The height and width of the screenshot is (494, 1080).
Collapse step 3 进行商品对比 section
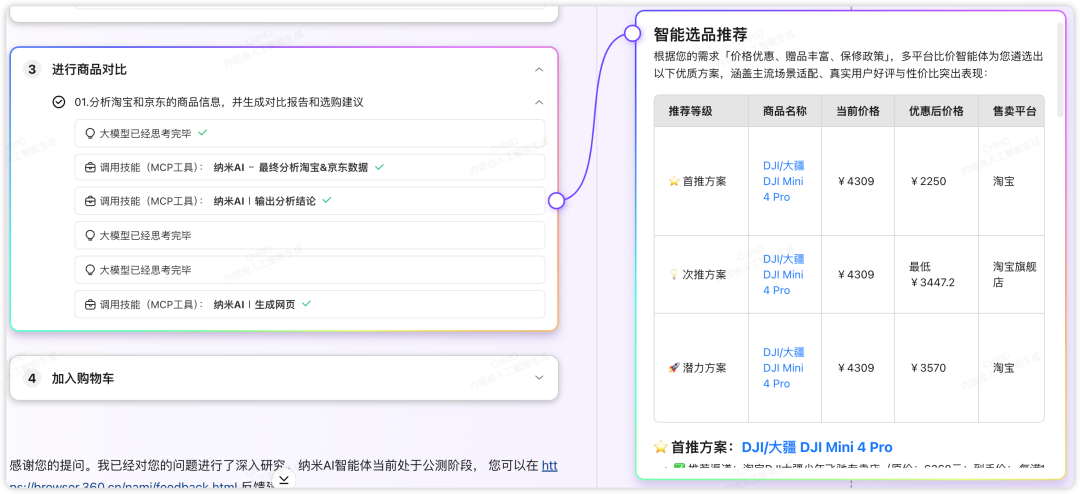539,70
